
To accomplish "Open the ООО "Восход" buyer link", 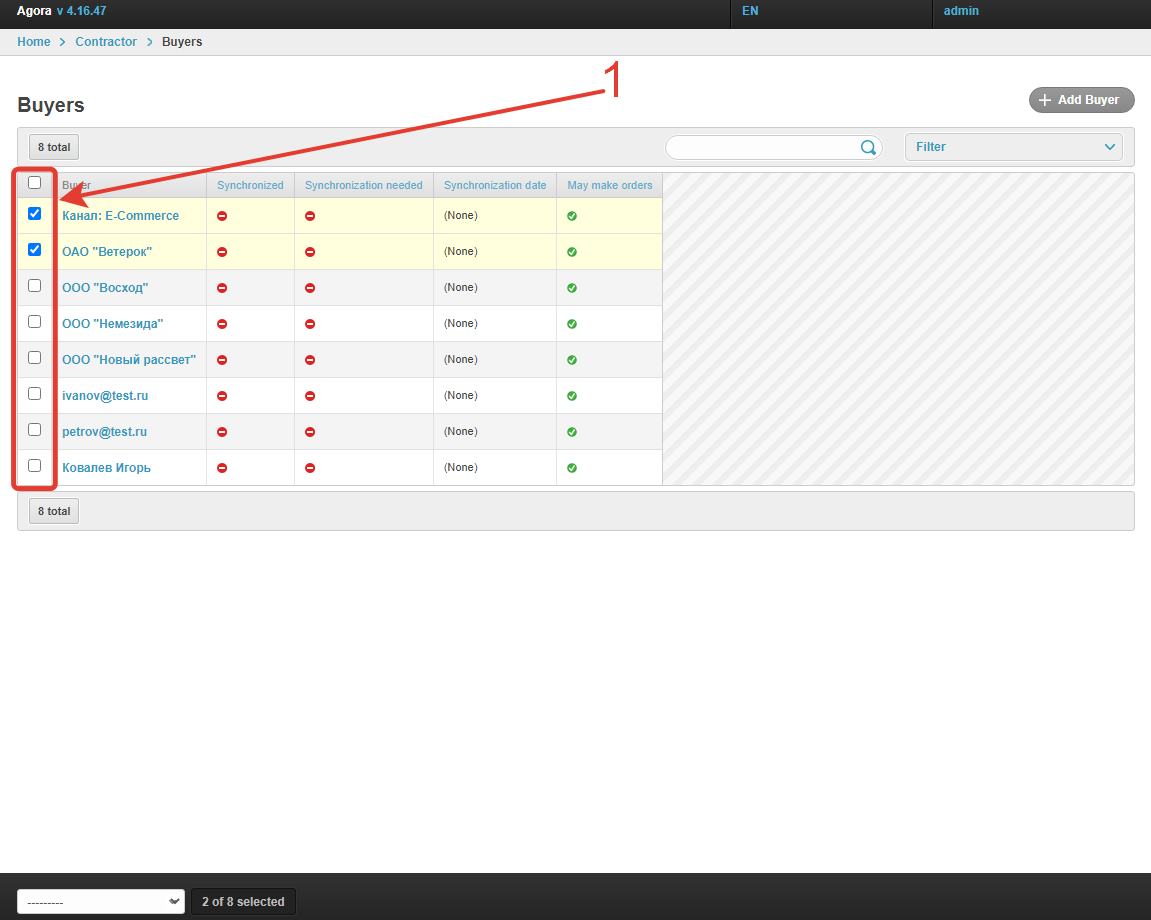I will (x=105, y=288).
